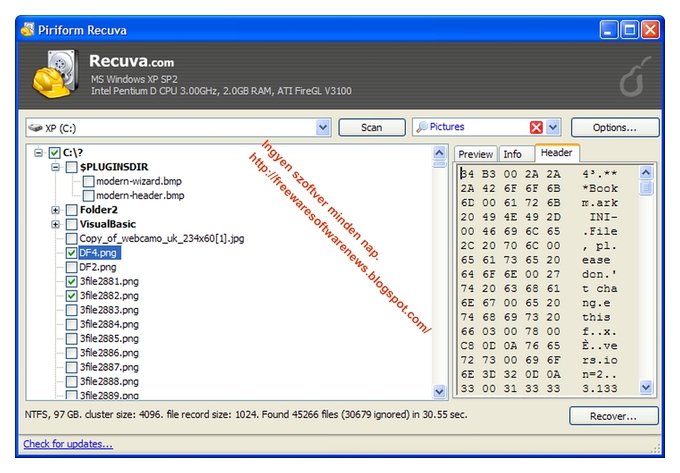This screenshot has width=680, height=473.
Task: Select the DF2.png file name
Action: click(98, 267)
